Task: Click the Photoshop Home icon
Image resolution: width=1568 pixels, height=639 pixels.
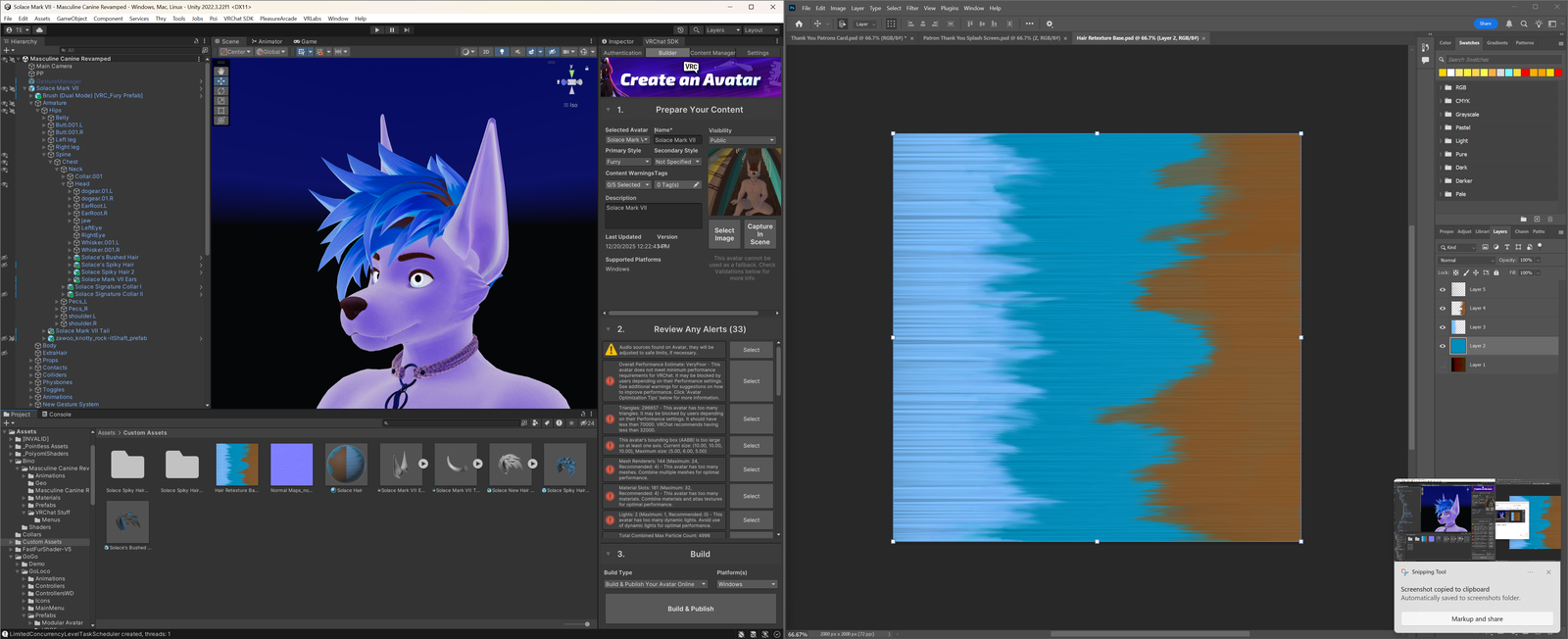Action: (799, 24)
